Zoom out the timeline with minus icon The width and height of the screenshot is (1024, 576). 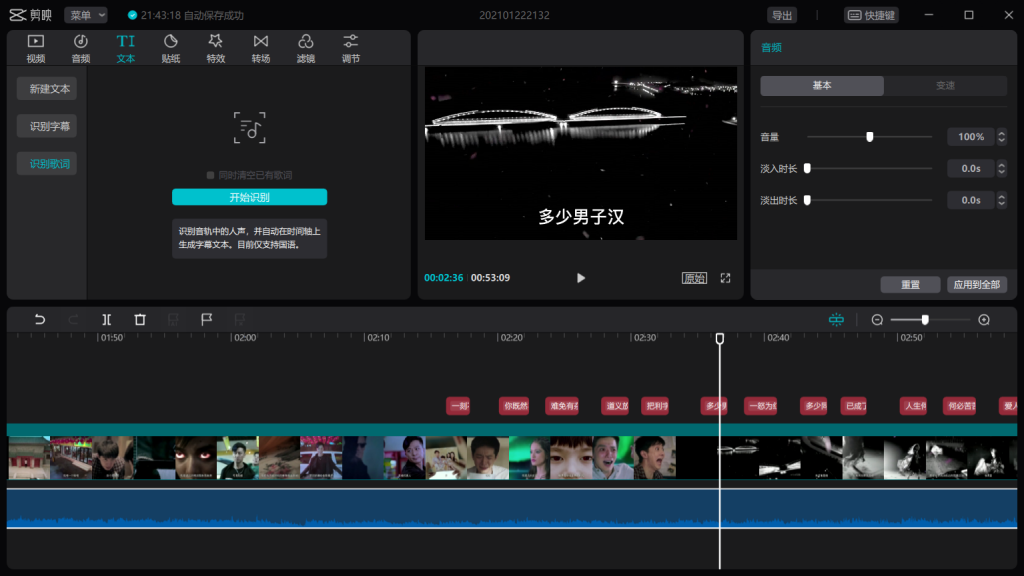[877, 319]
